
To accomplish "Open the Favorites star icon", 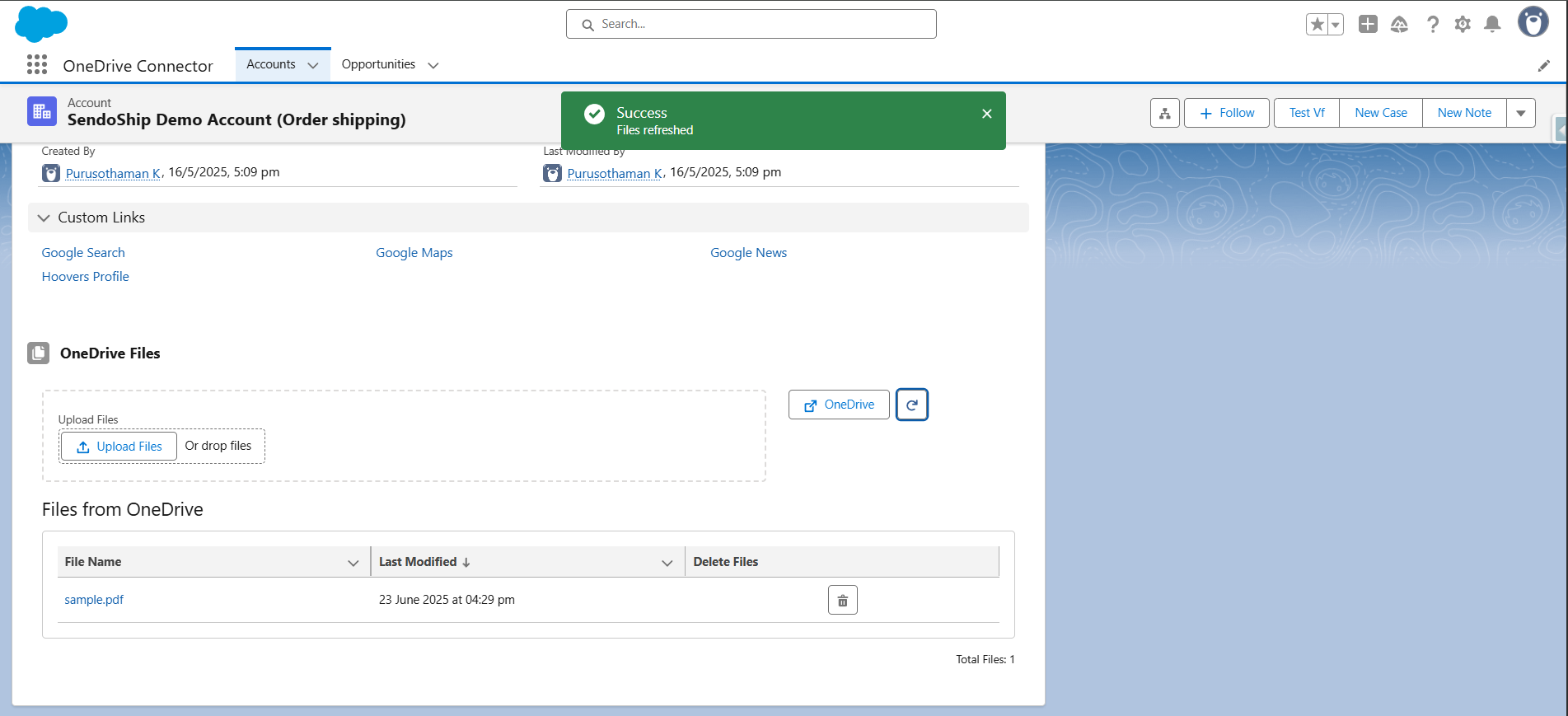I will tap(1318, 25).
